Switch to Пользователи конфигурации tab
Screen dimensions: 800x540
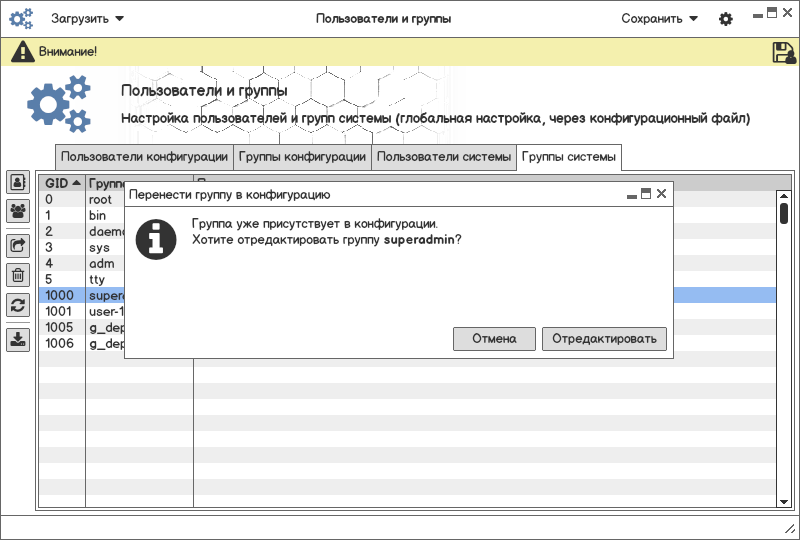[144, 157]
